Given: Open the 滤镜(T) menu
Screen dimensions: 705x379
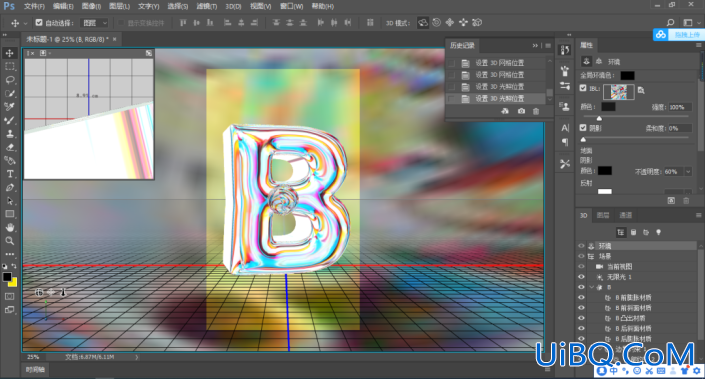Looking at the screenshot, I should point(206,6).
